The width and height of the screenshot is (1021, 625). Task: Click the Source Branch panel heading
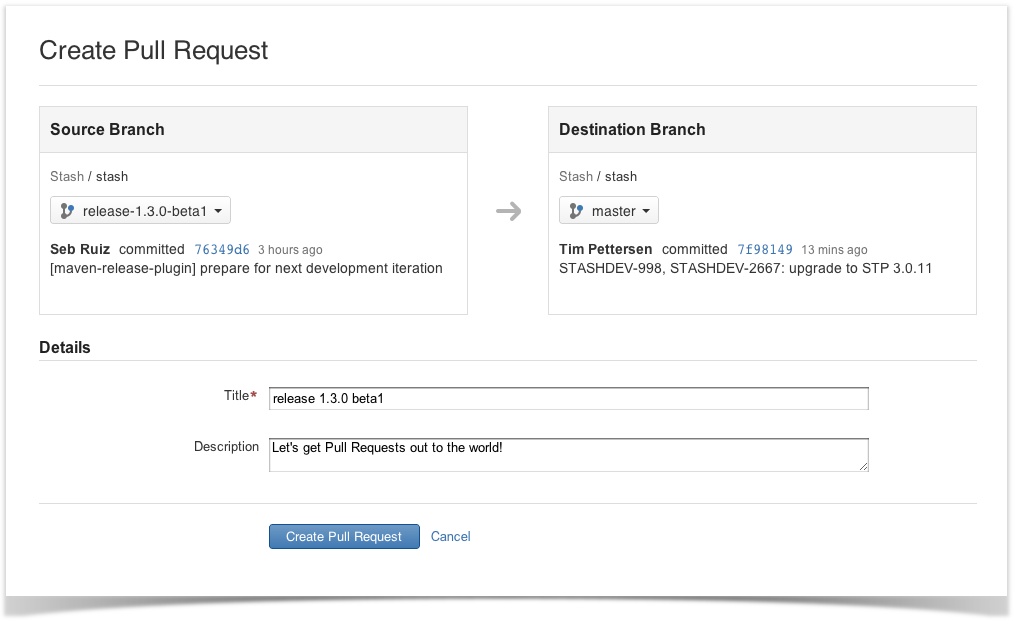107,129
